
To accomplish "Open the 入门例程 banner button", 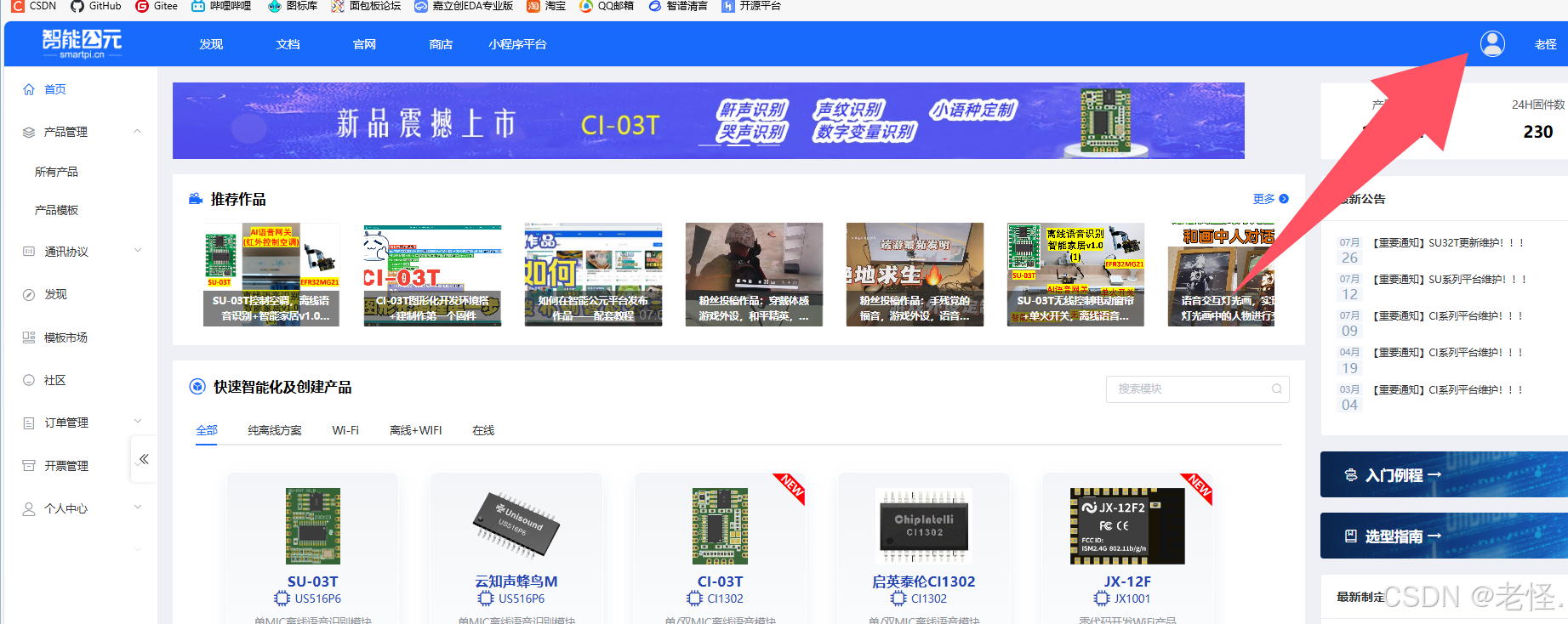I will pos(1444,474).
